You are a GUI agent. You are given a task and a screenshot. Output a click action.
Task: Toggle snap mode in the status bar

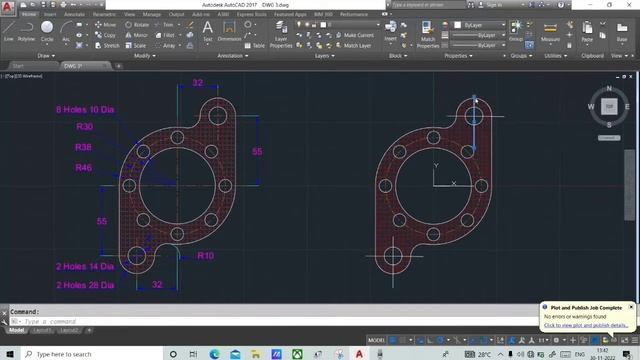point(403,340)
